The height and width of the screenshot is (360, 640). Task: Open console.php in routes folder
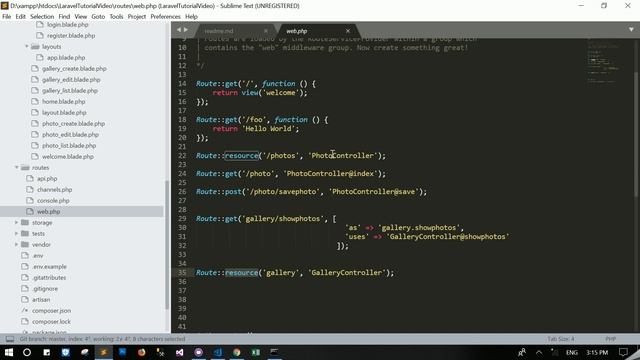click(x=53, y=201)
